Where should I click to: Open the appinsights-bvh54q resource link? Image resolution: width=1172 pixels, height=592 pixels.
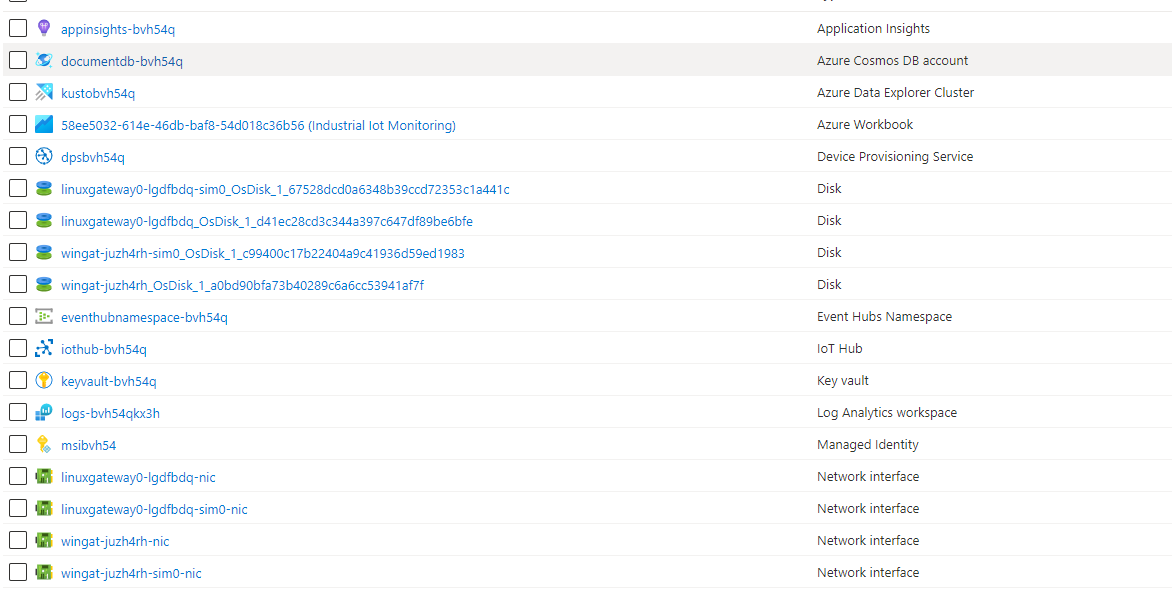pyautogui.click(x=116, y=28)
